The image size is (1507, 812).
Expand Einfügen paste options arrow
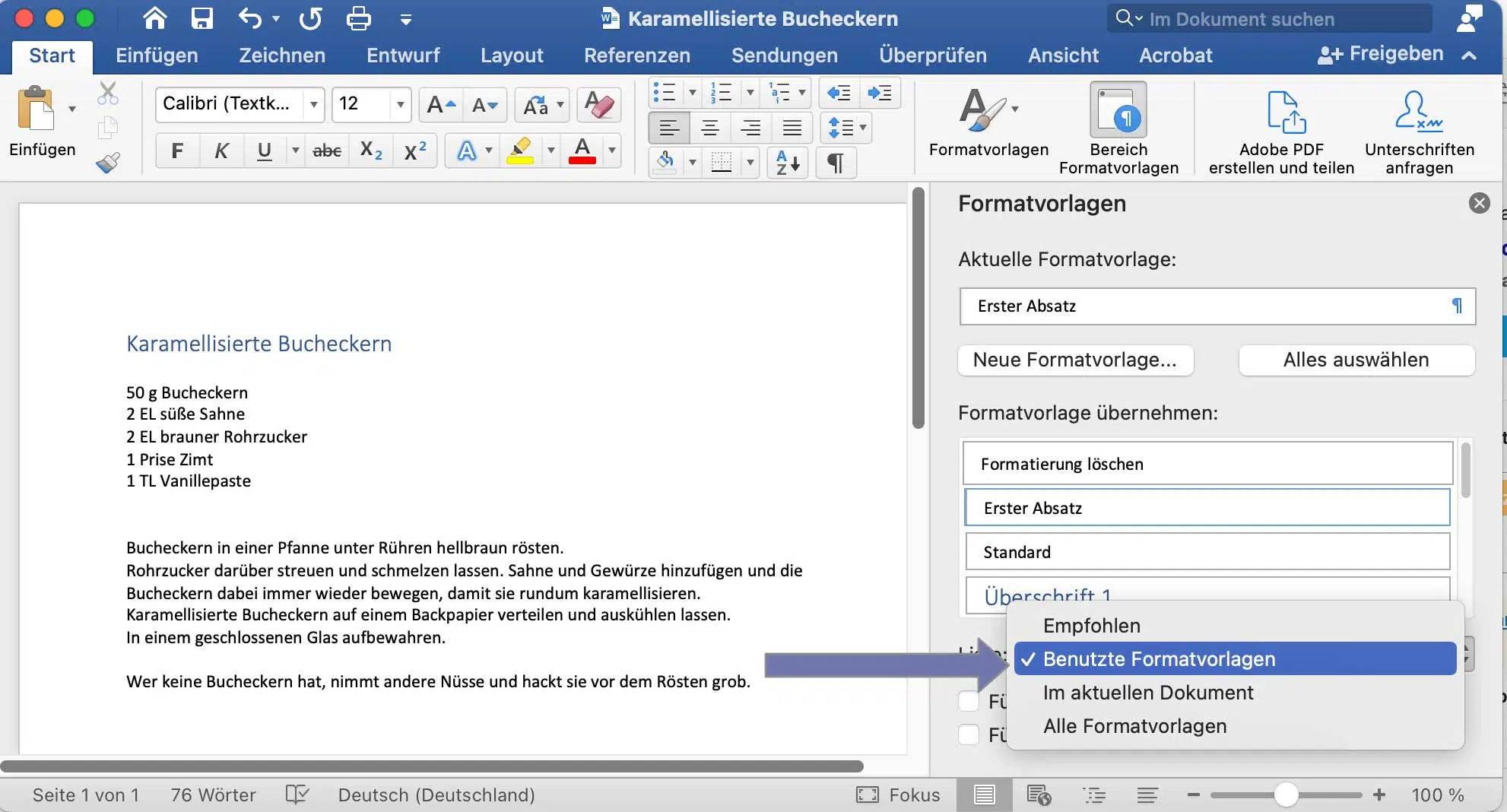tap(72, 109)
